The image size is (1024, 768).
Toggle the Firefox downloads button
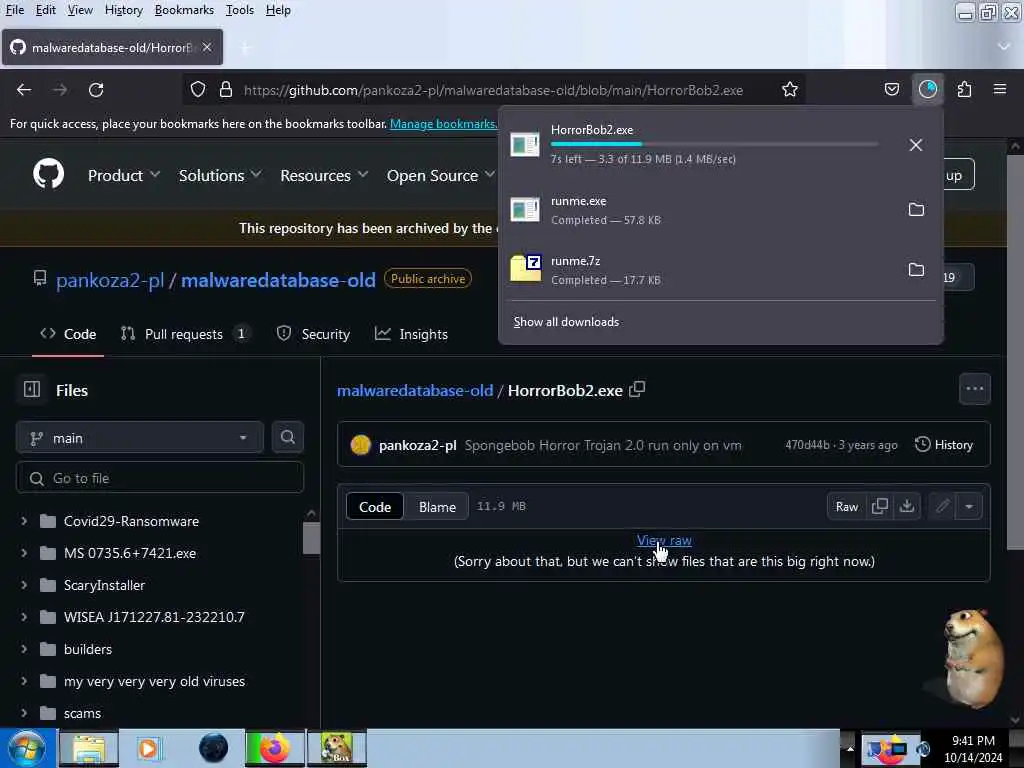coord(927,89)
